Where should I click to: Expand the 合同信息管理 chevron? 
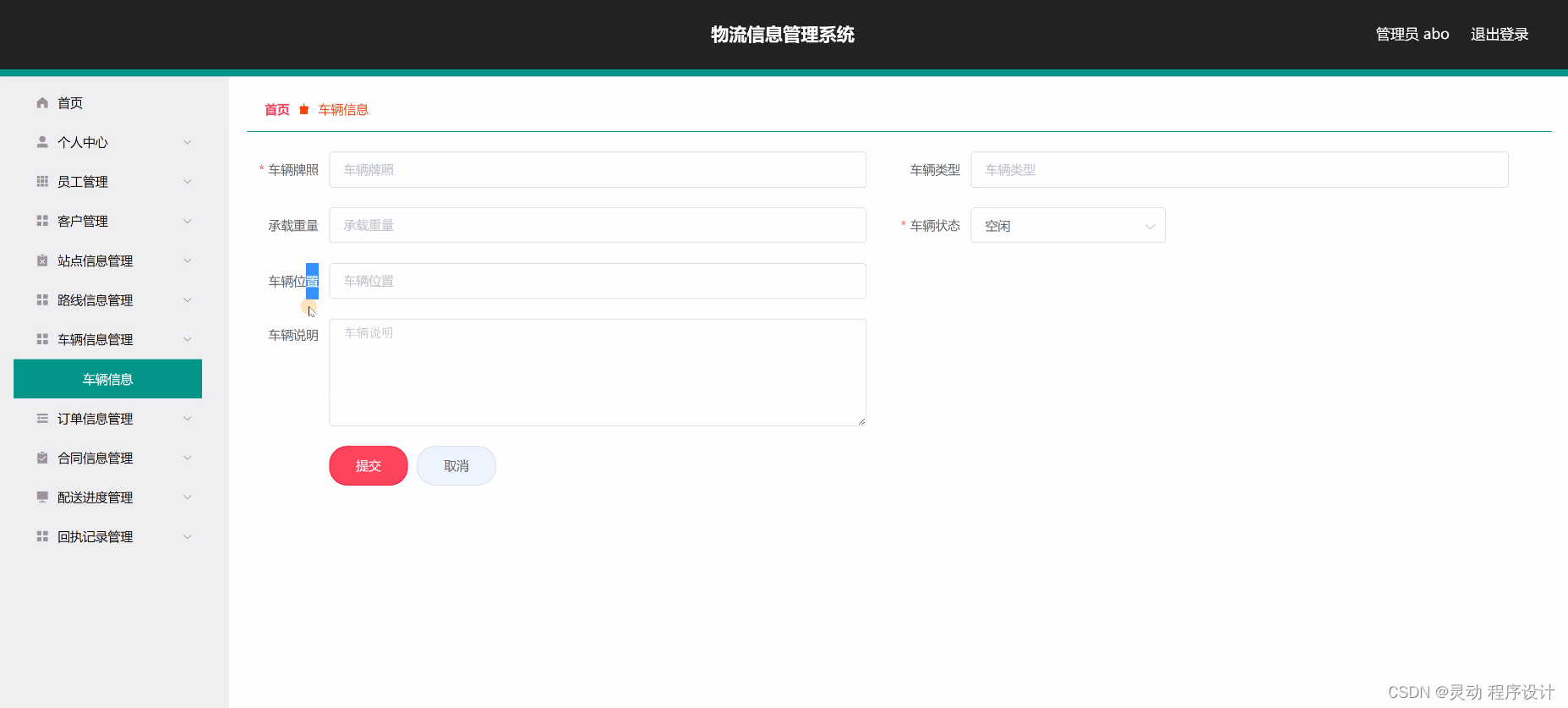[x=188, y=458]
